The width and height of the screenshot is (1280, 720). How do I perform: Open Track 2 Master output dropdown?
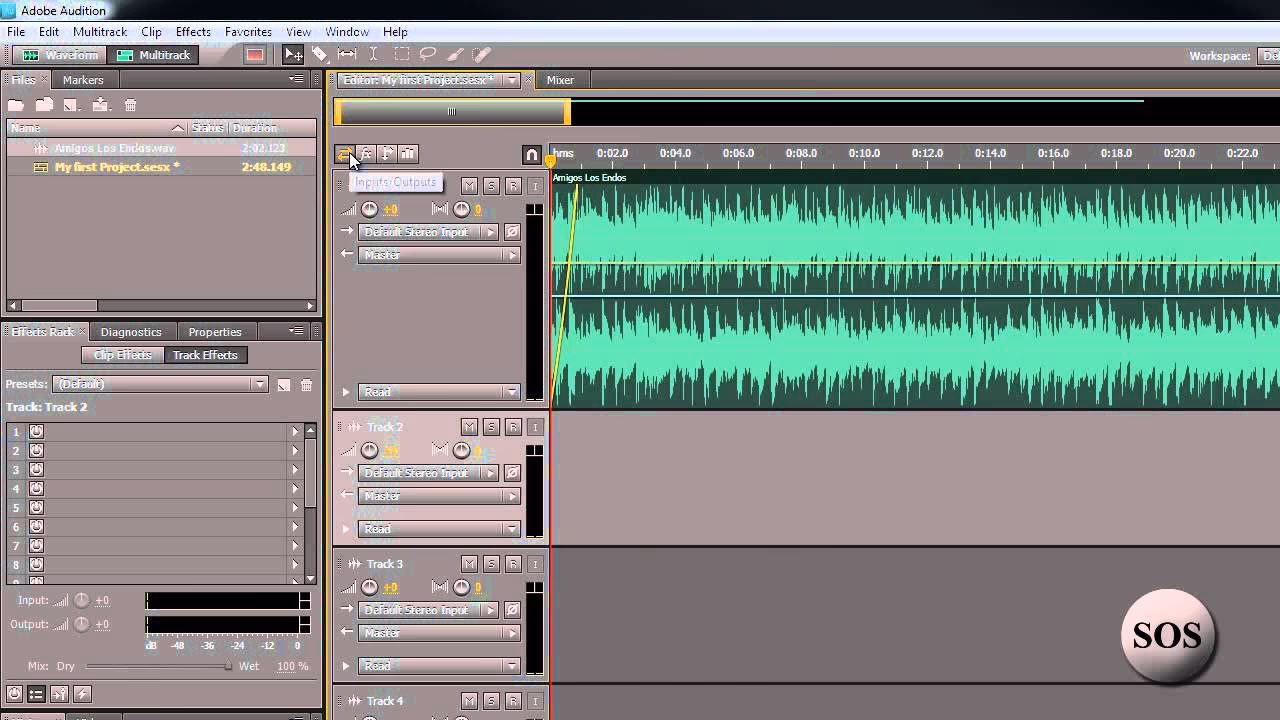pos(440,496)
